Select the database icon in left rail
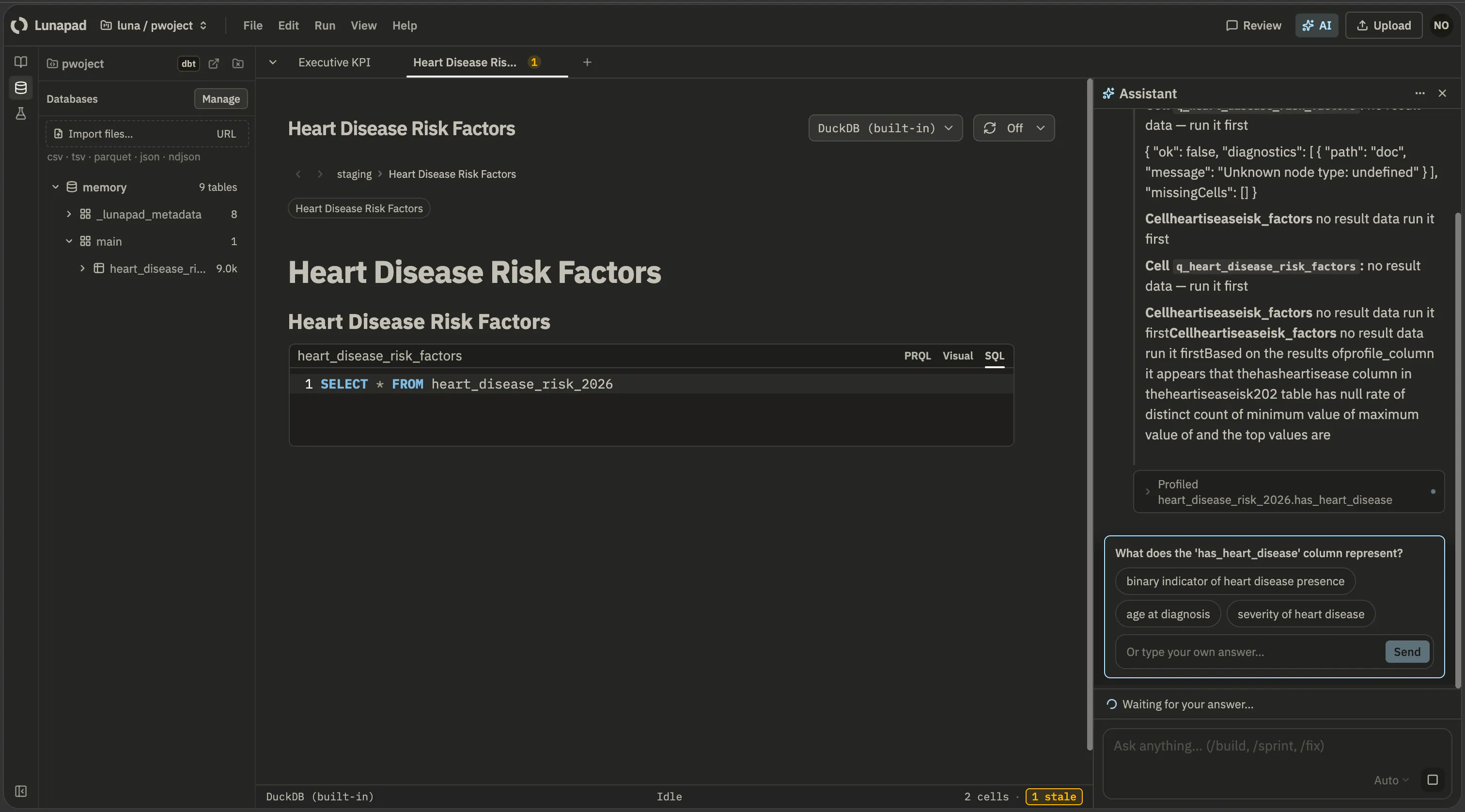This screenshot has height=812, width=1465. (x=20, y=88)
